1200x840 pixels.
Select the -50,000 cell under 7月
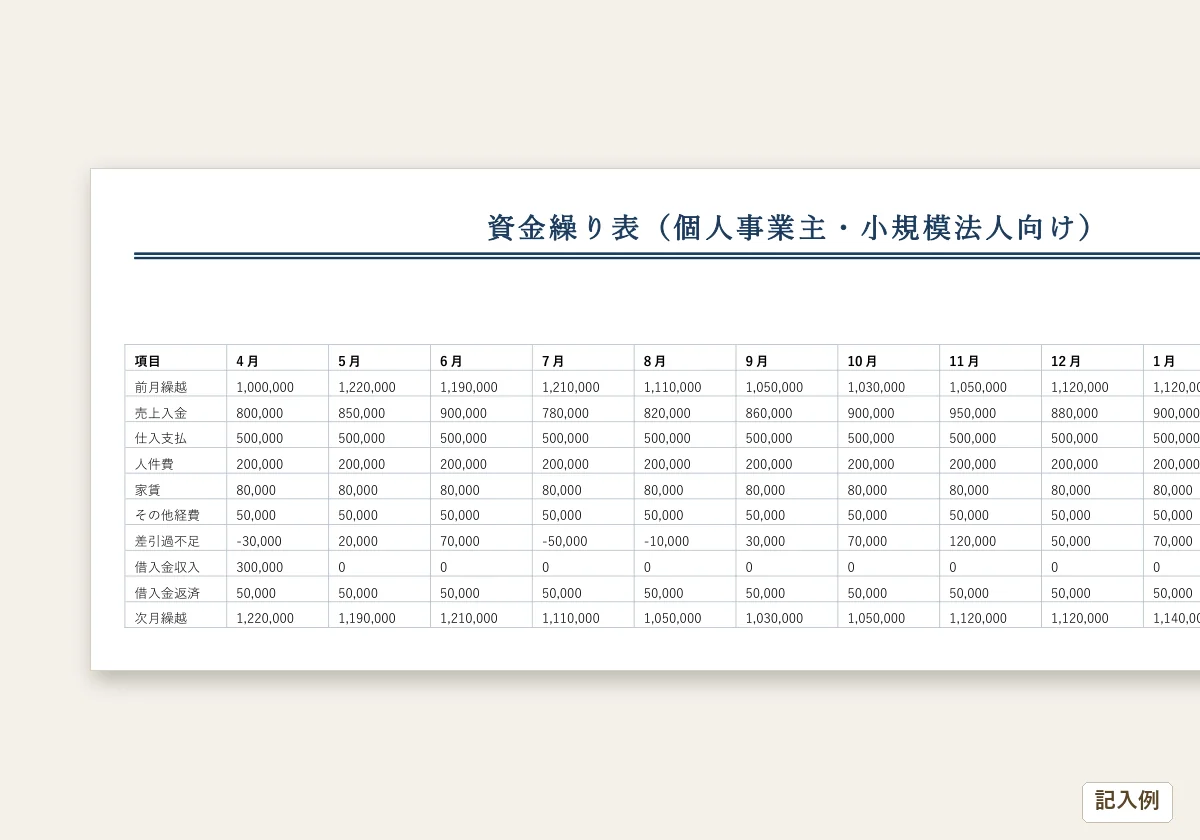coord(584,539)
